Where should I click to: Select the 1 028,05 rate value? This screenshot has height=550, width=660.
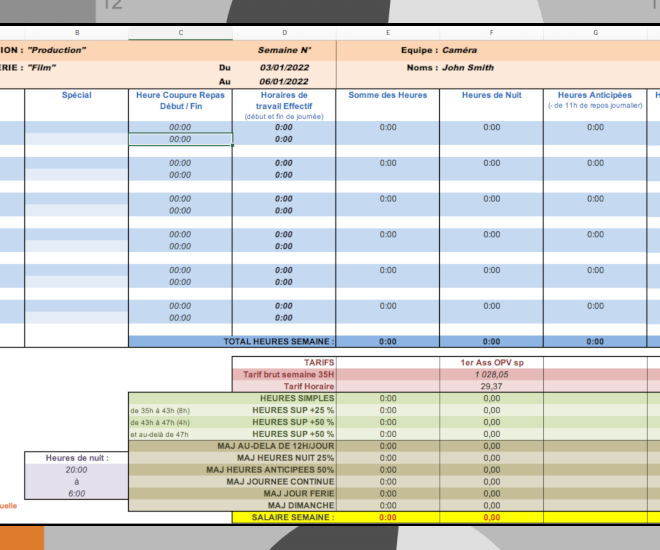point(492,375)
